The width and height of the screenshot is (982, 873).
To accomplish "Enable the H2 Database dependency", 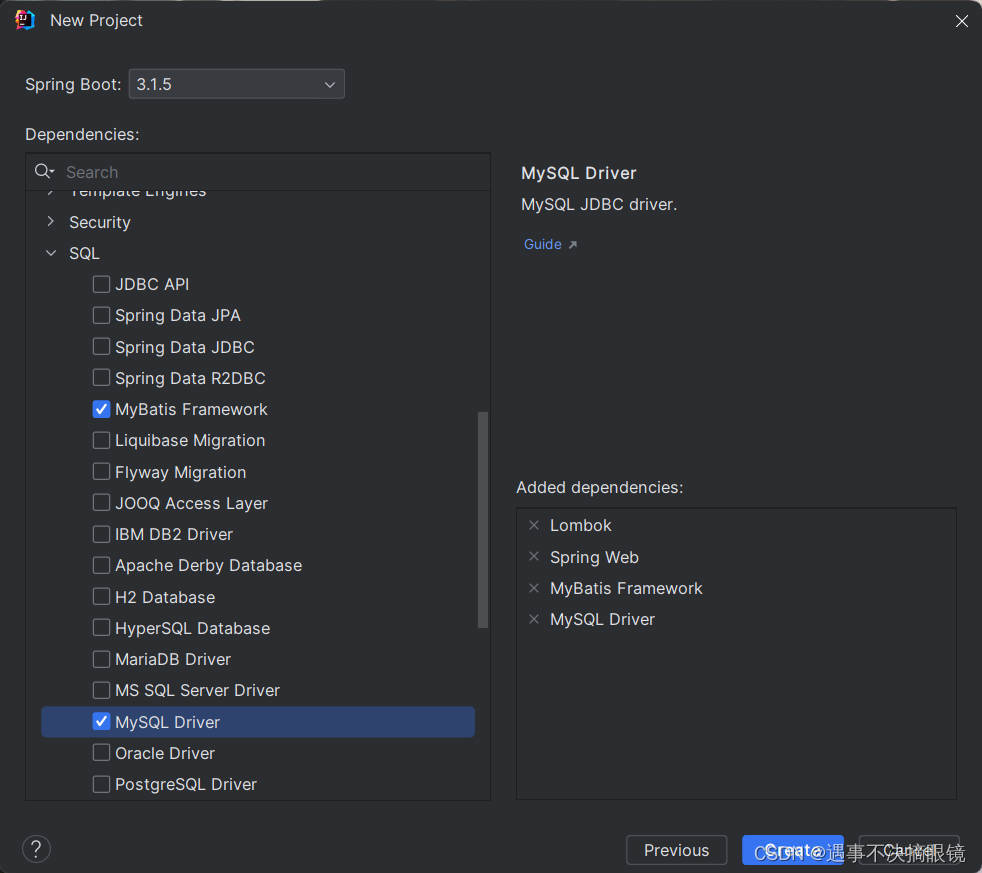I will click(x=101, y=597).
